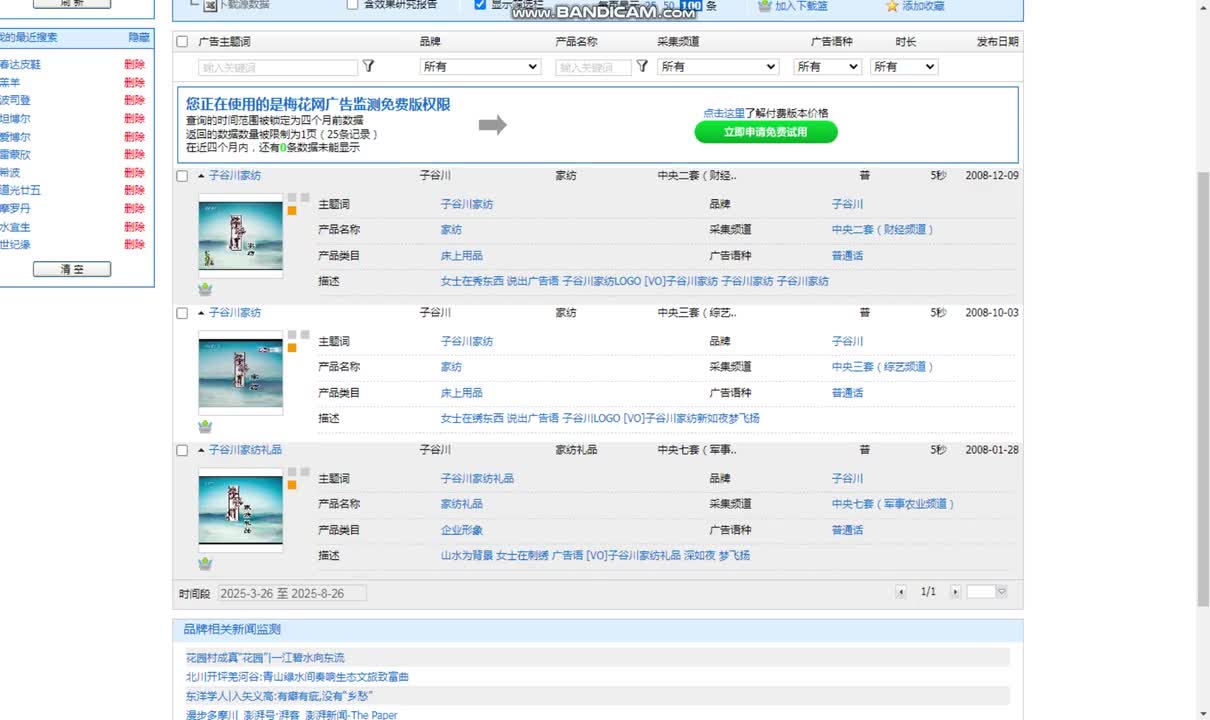Open the 广告语种 filter dropdown
This screenshot has width=1210, height=720.
[x=827, y=66]
